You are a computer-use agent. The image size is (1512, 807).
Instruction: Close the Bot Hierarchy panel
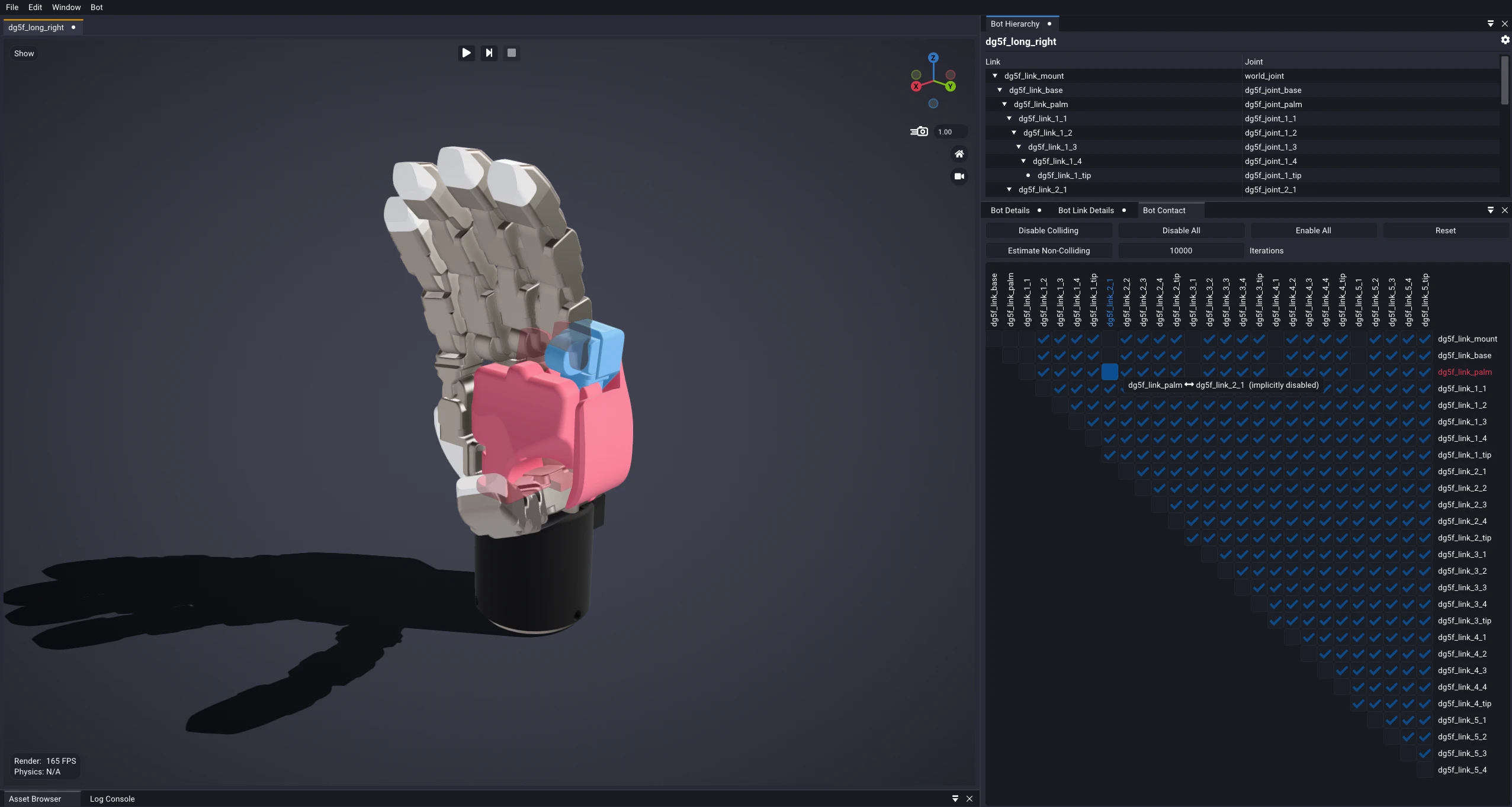click(x=1505, y=24)
